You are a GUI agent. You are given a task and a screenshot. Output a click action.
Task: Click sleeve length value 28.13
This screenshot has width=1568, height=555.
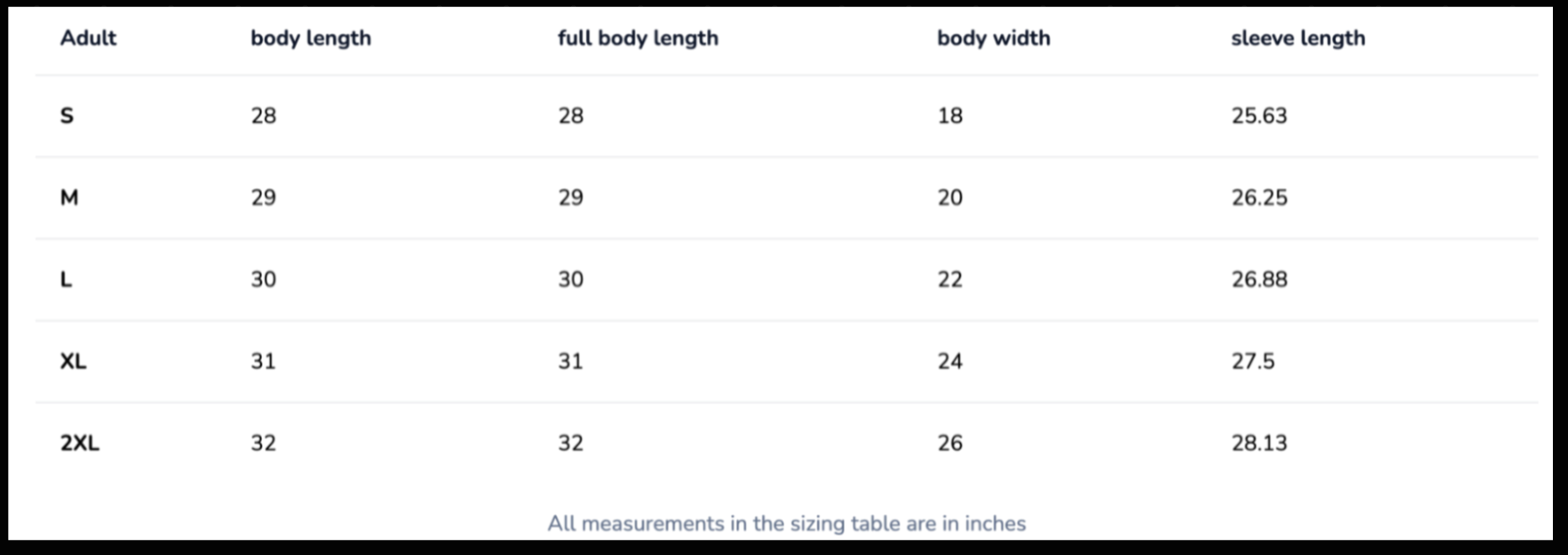[1259, 443]
